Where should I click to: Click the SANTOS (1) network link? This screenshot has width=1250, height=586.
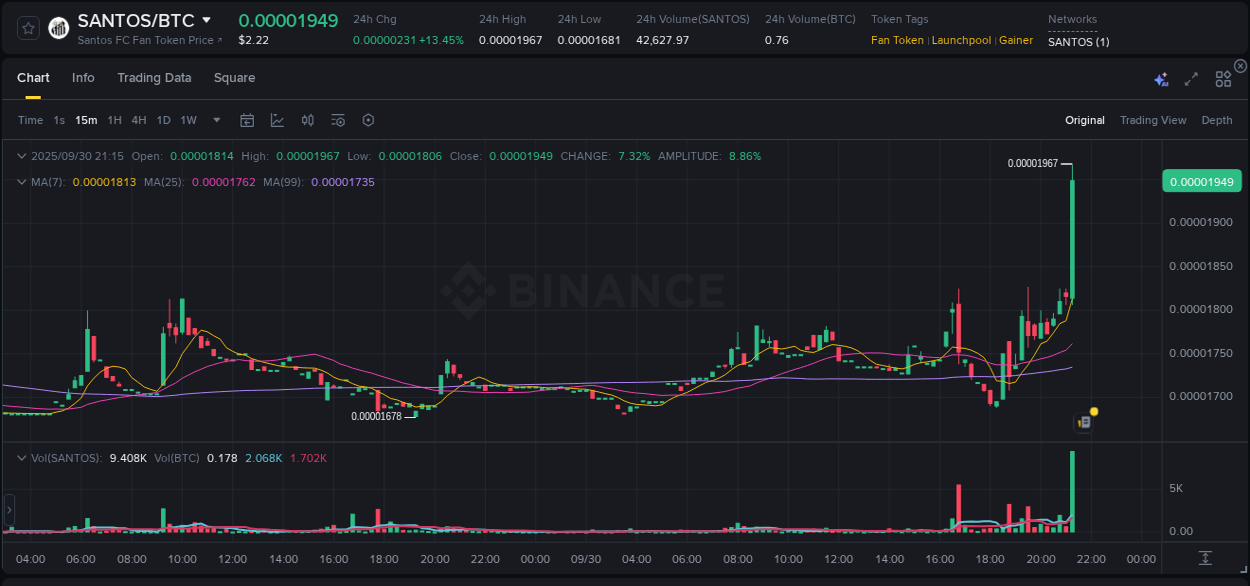click(1077, 42)
